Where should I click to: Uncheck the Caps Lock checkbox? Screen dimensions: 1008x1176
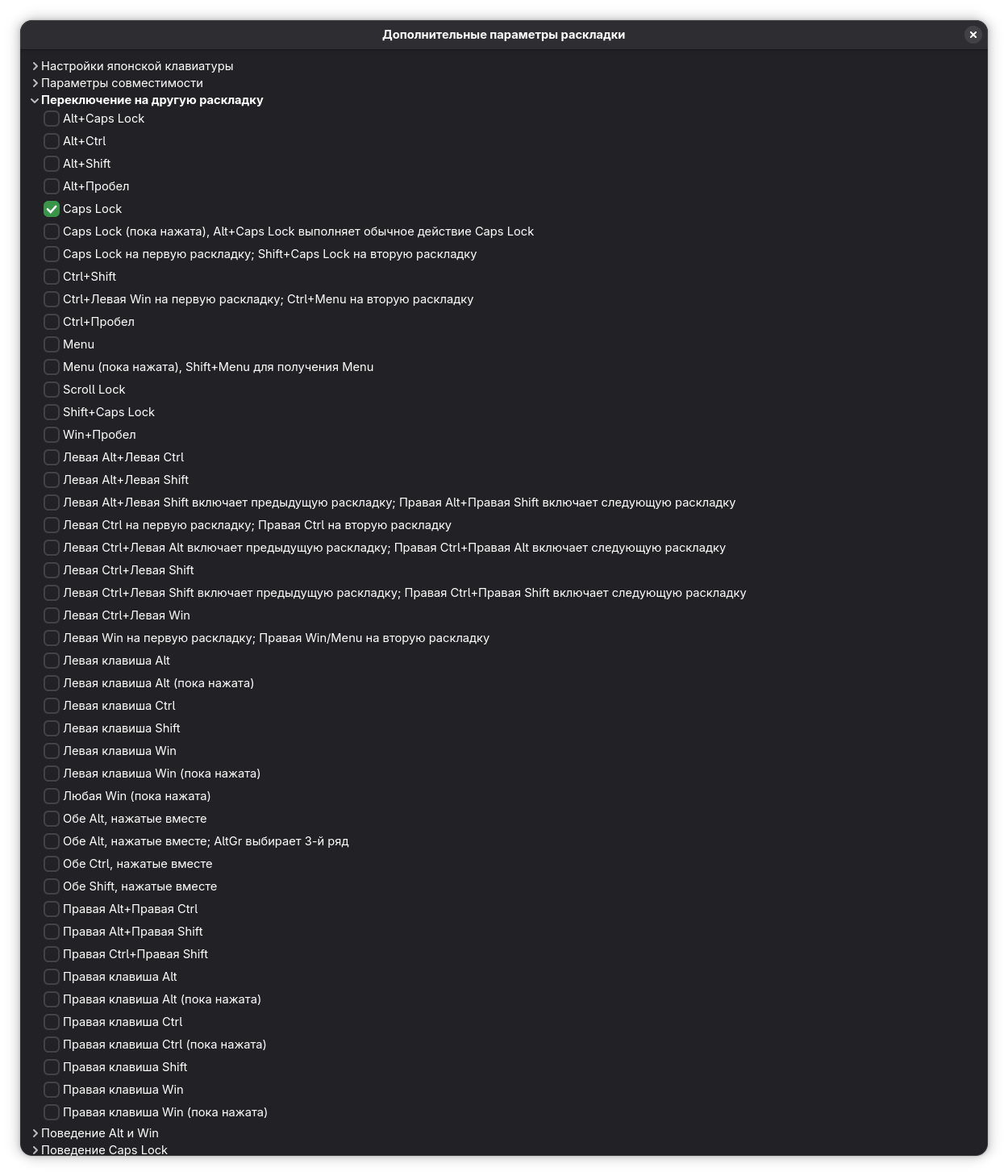[52, 209]
